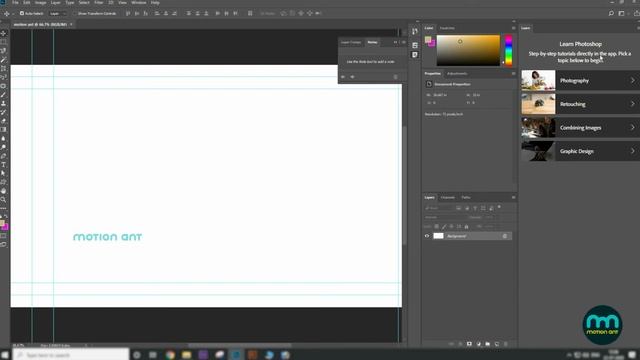The width and height of the screenshot is (640, 360).
Task: Switch to the Layer Comps tab
Action: (x=351, y=42)
